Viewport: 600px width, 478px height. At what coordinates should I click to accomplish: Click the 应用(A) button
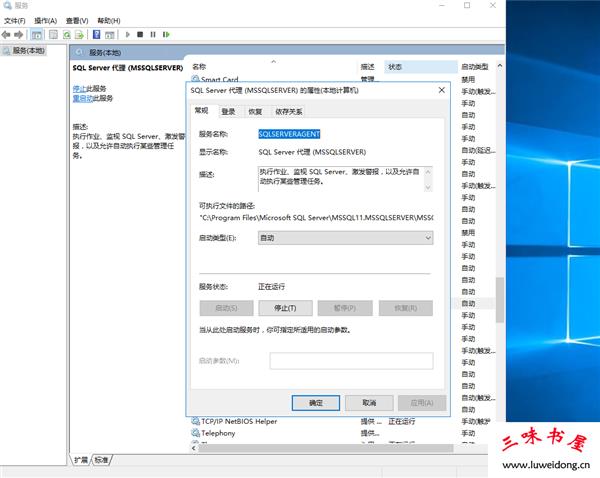[422, 403]
